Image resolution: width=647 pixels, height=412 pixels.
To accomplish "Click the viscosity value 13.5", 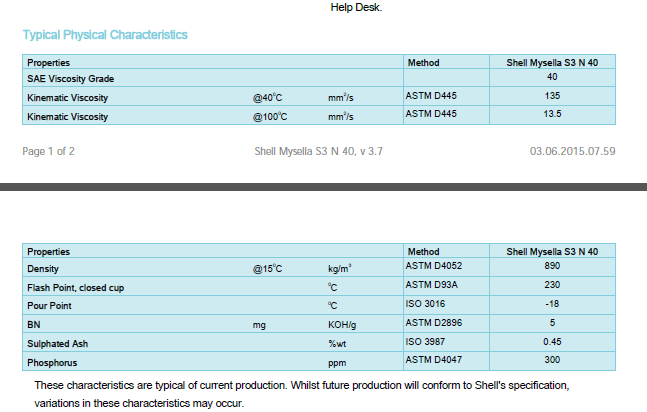I will click(552, 114).
